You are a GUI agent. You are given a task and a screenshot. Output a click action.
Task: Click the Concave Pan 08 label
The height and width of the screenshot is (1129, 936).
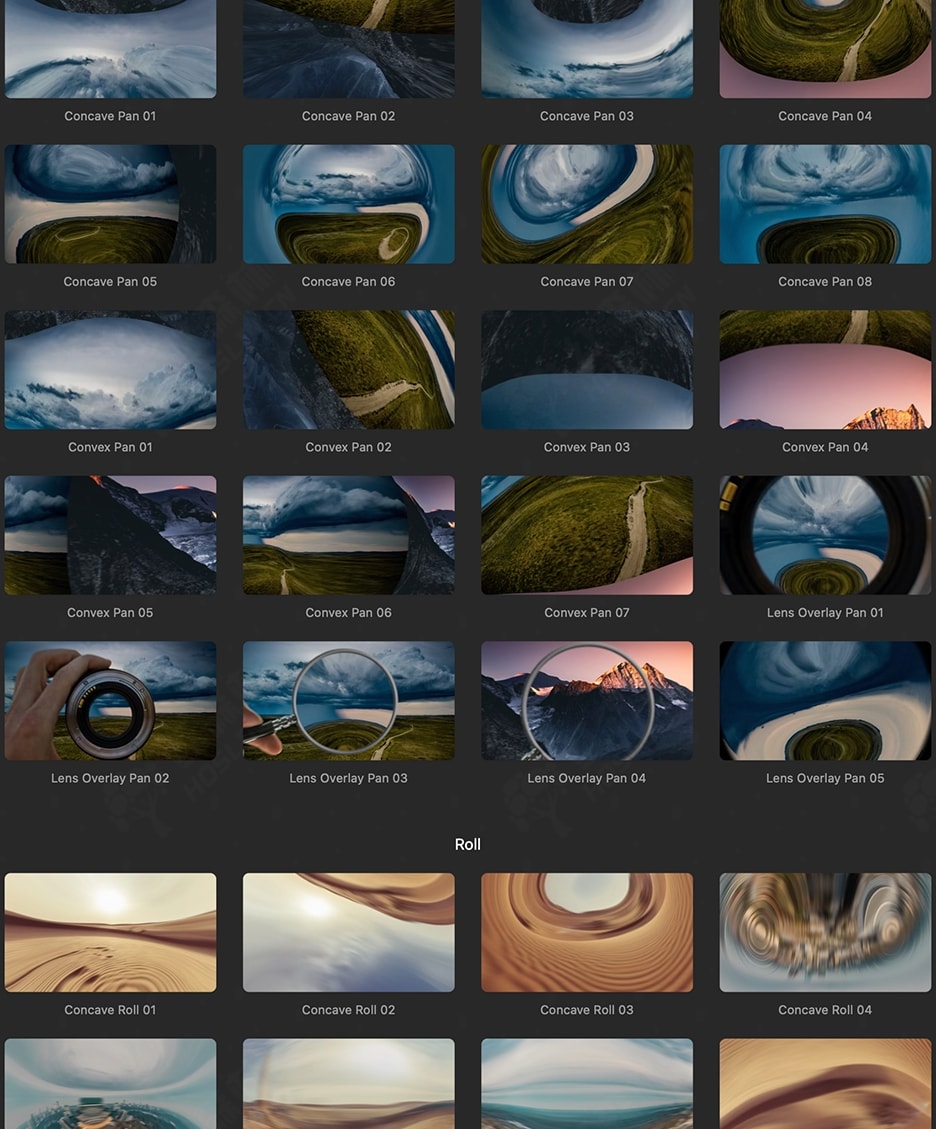825,282
